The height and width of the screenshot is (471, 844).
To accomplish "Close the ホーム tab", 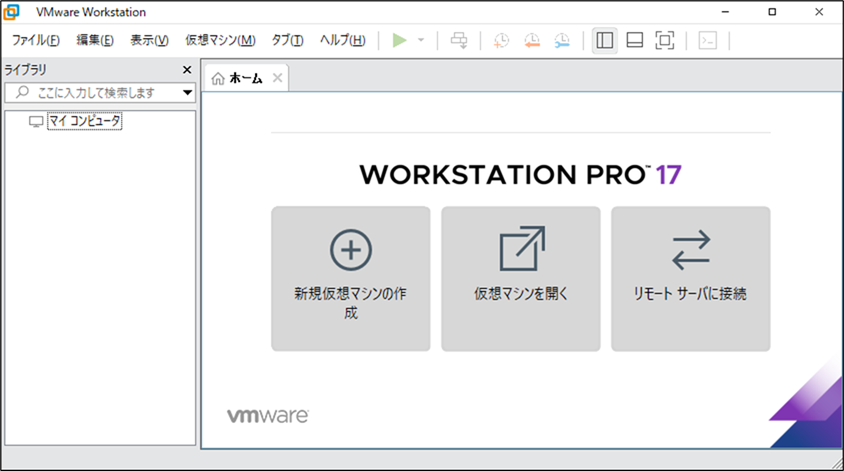I will coord(277,78).
